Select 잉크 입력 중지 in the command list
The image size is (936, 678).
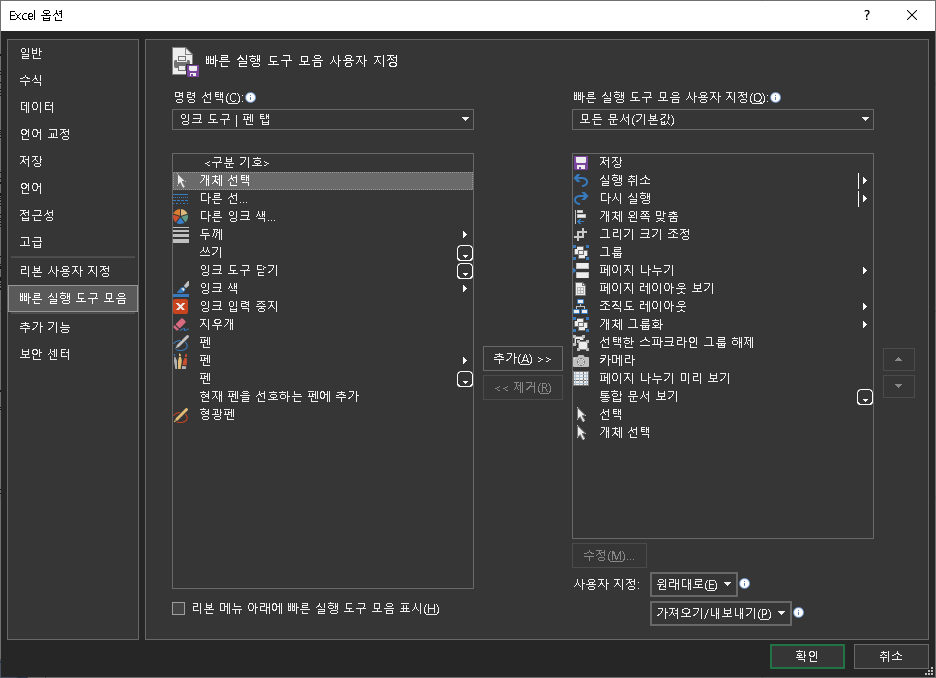(x=323, y=306)
